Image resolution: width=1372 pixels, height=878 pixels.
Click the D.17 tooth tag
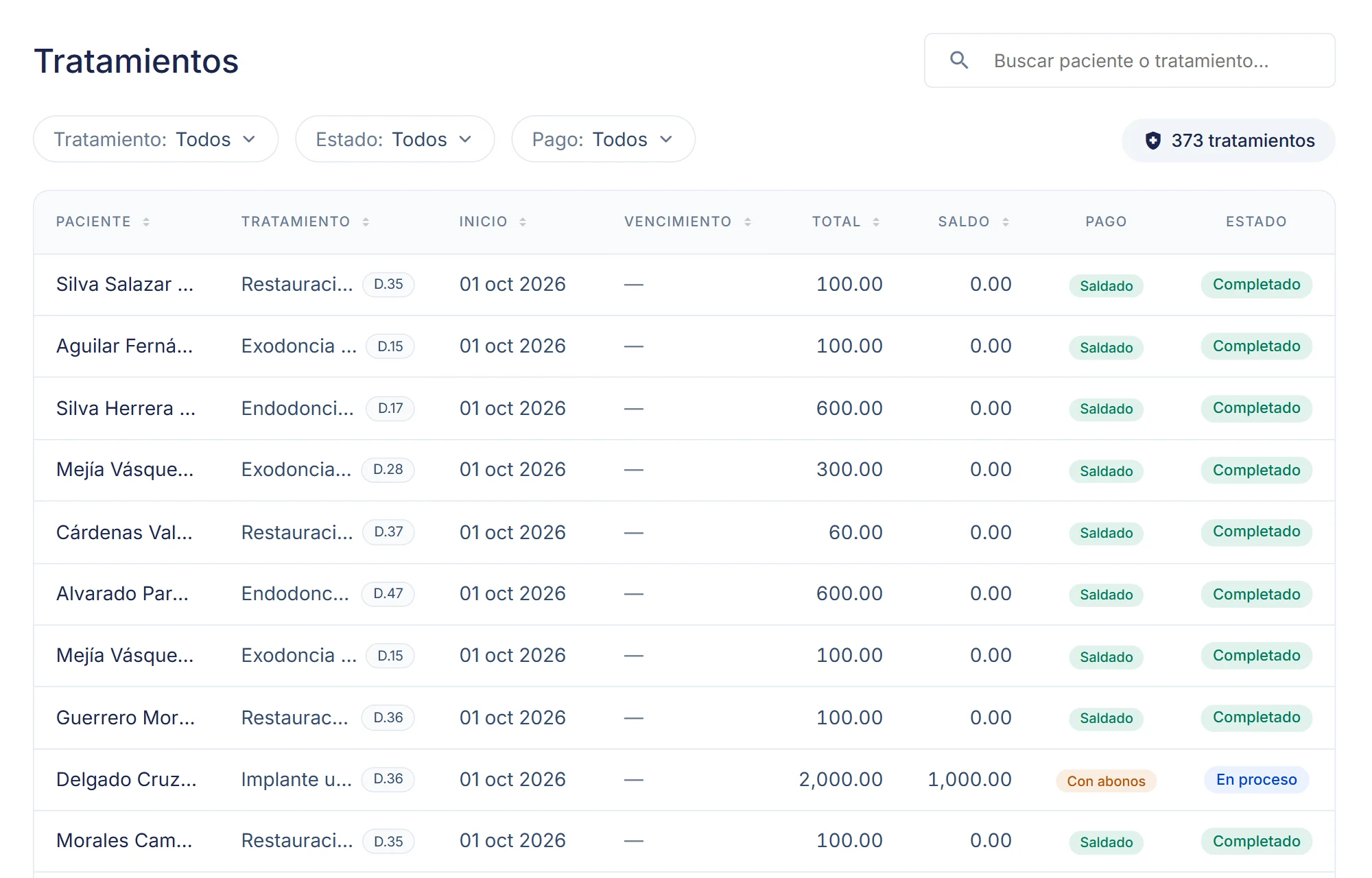pos(390,408)
